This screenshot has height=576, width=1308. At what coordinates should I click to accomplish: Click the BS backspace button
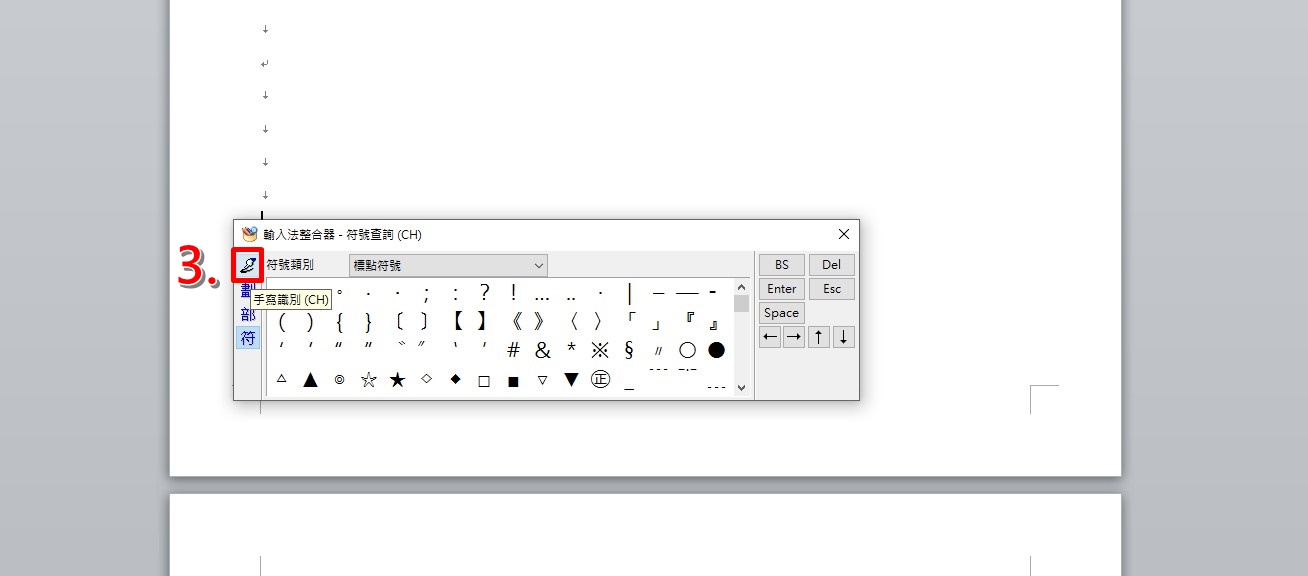pyautogui.click(x=782, y=265)
